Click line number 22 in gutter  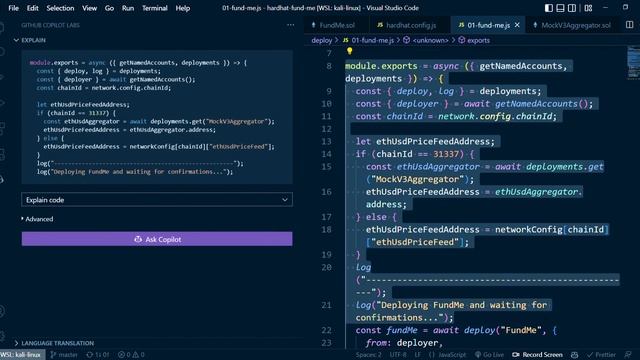[x=327, y=330]
